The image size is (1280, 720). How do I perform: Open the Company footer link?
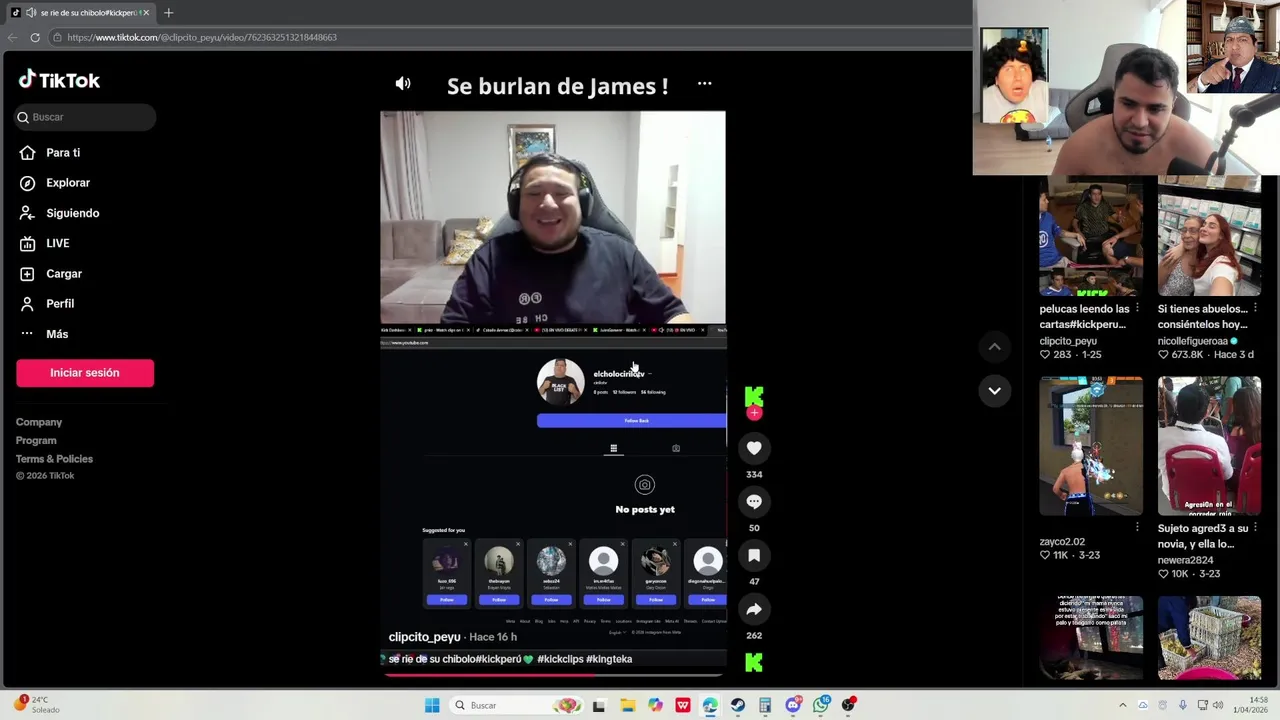tap(39, 422)
